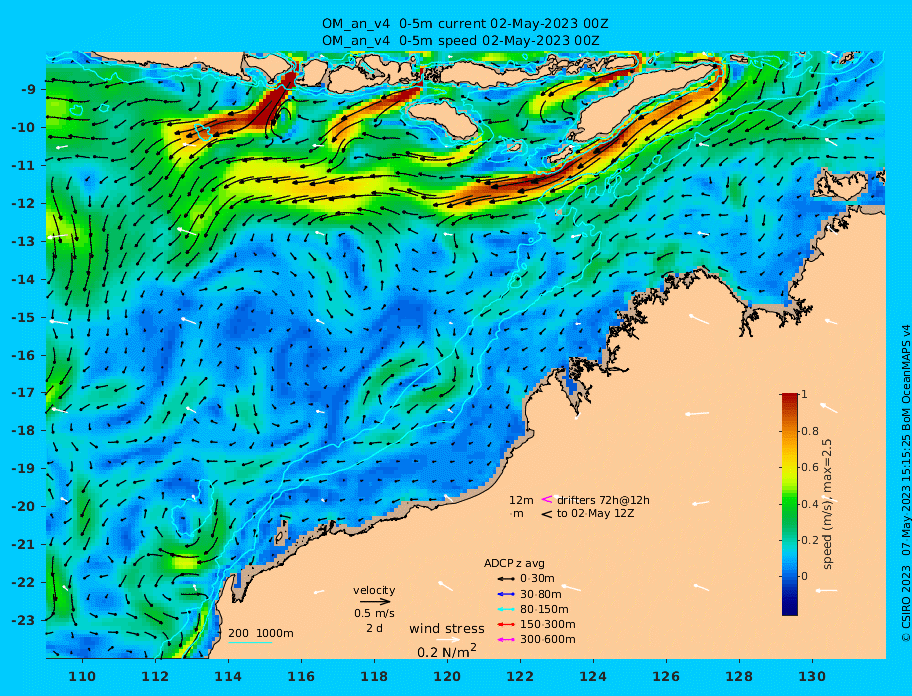Click the title line "OM_an_v4 0-5m speed 02-May-2023 00Z"
Screen dimensions: 912x696
[461, 41]
